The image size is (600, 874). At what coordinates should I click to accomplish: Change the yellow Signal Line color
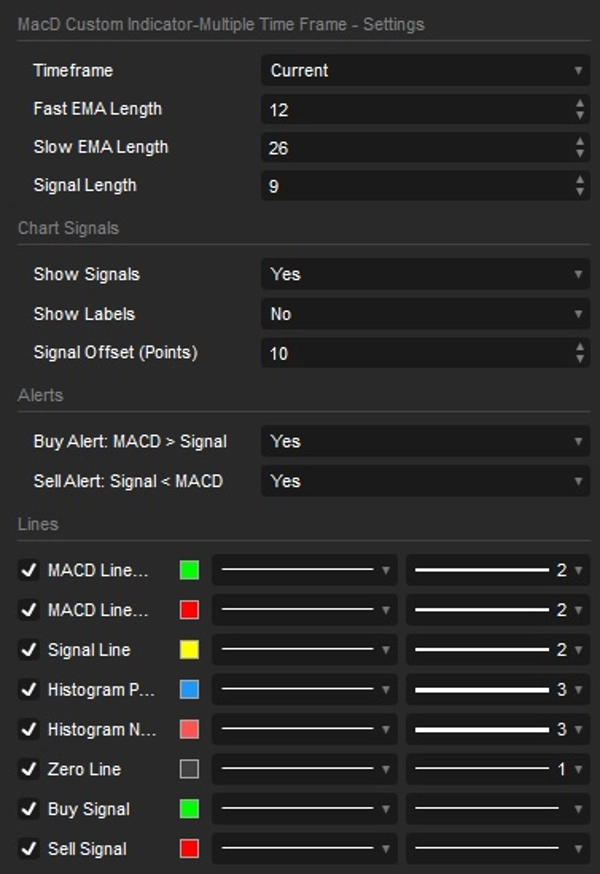(188, 650)
